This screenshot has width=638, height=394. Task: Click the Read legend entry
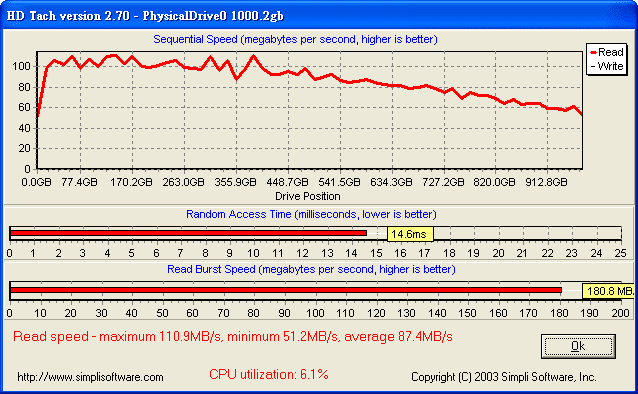(x=607, y=52)
